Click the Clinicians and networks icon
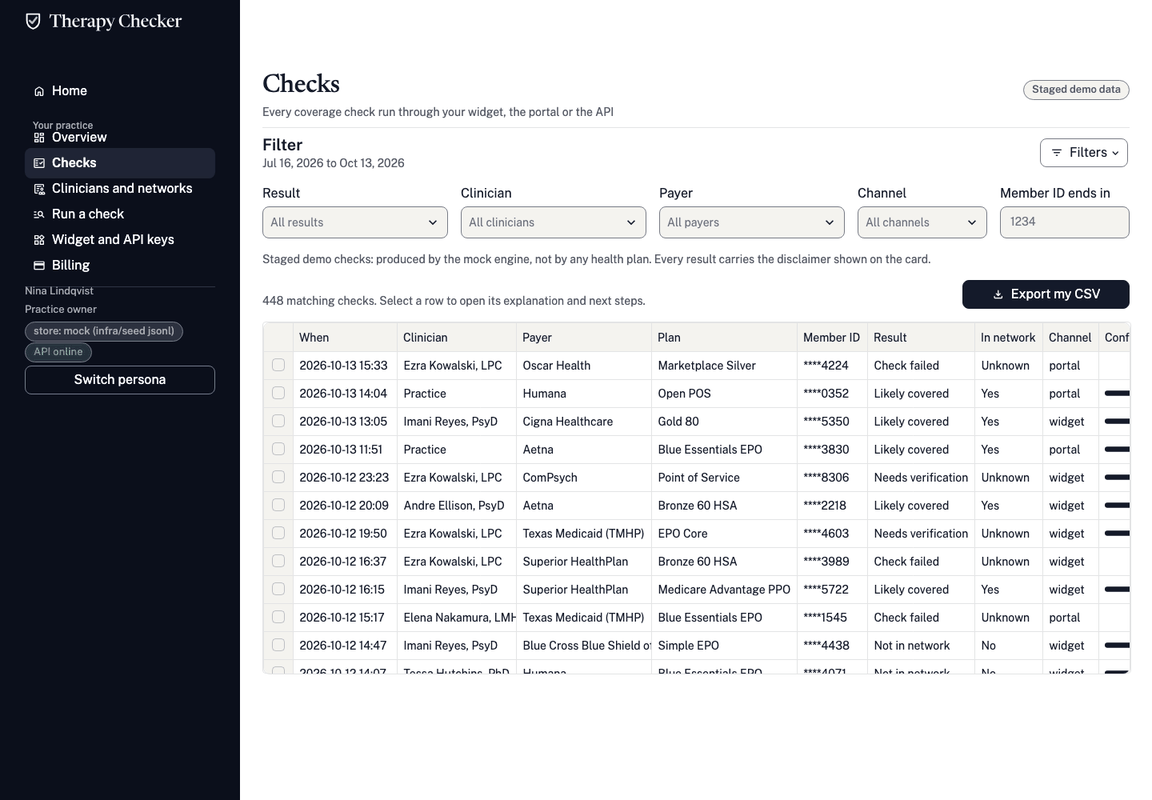 pyautogui.click(x=39, y=189)
